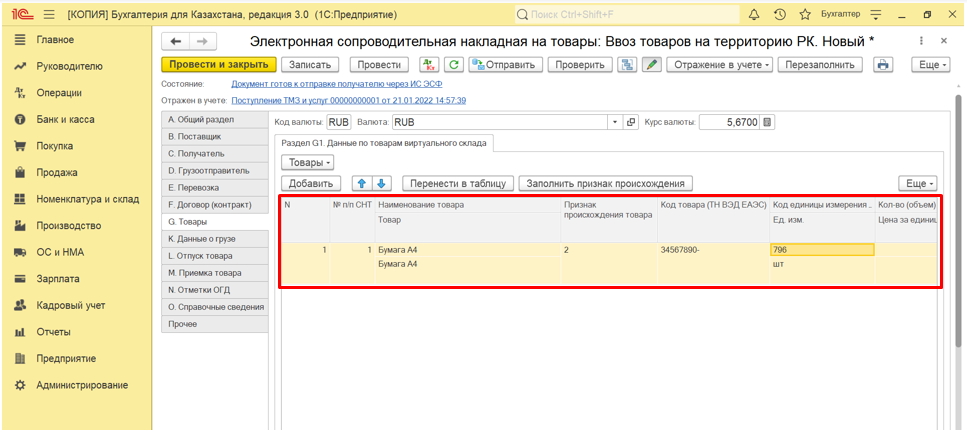Expand Отражение в учете menu
Screen dimensions: 967x439
tap(719, 65)
